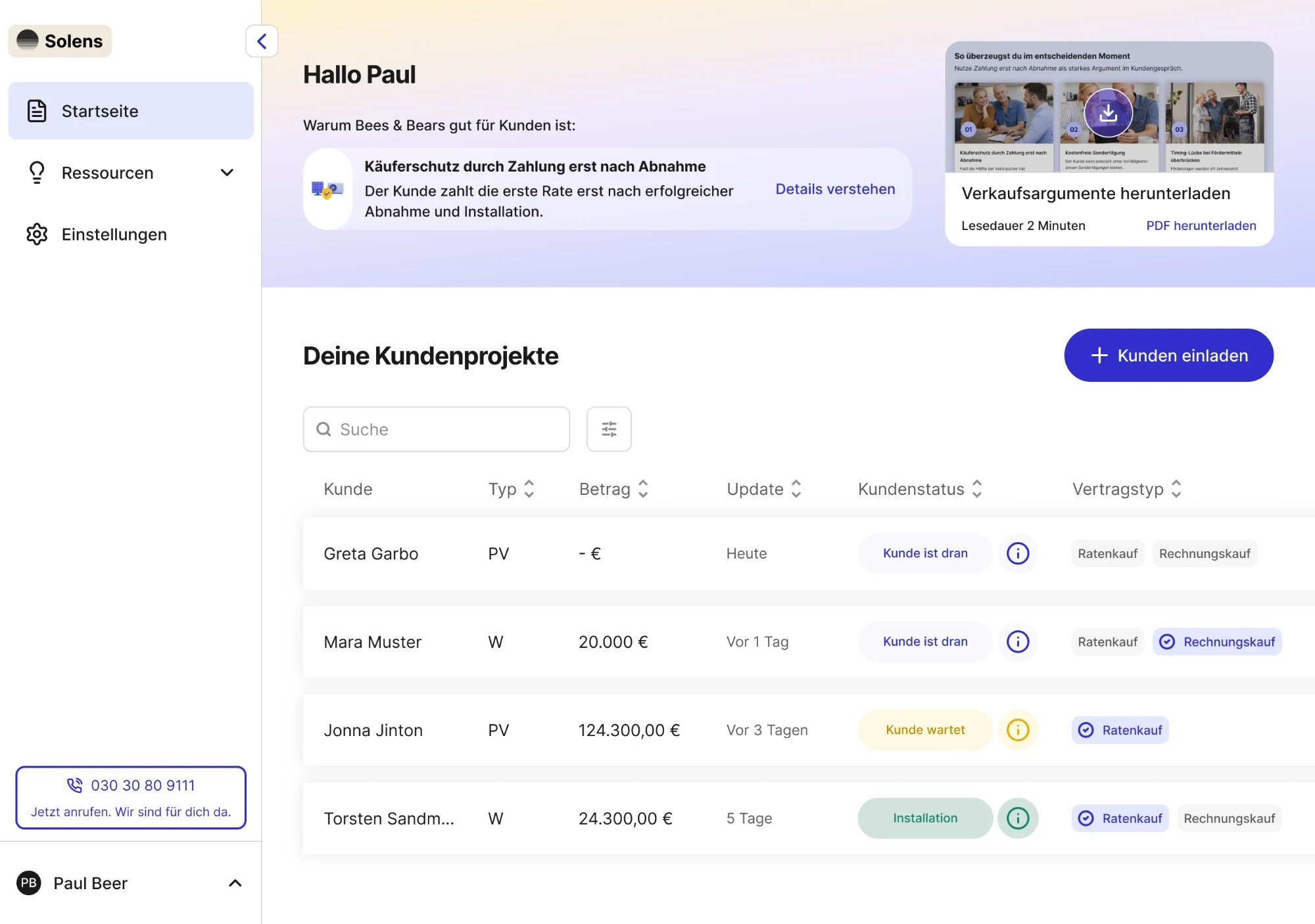Click the Suche input field
The width and height of the screenshot is (1315, 924).
[437, 429]
